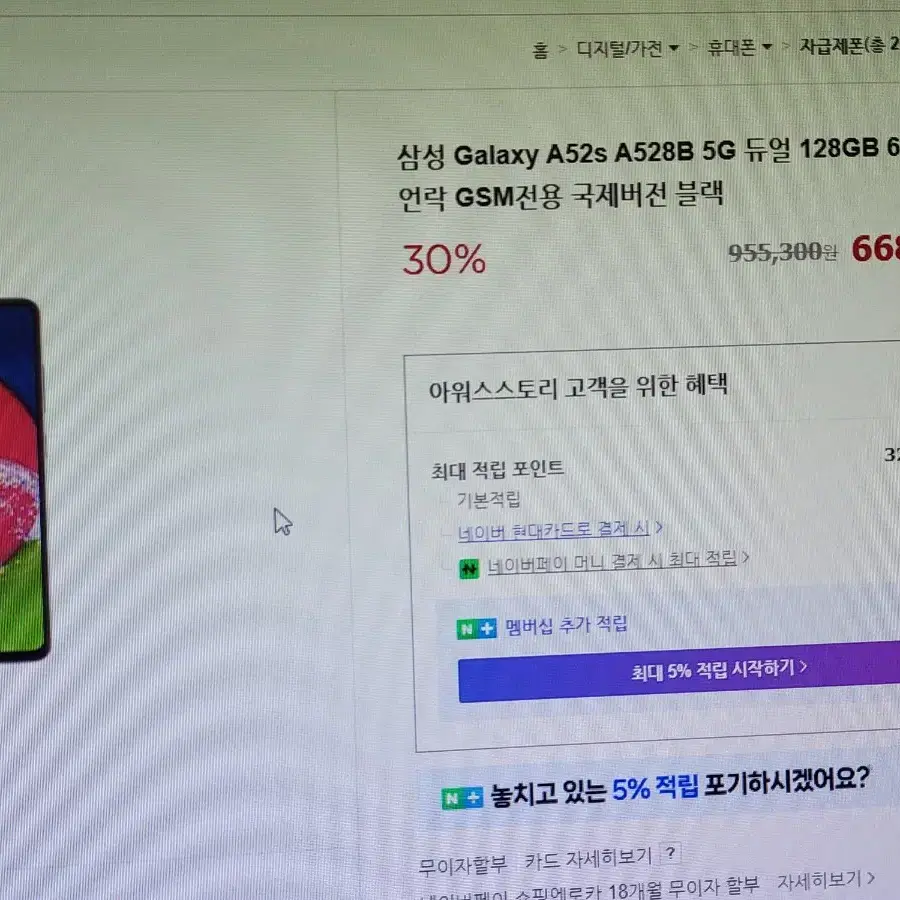Image resolution: width=900 pixels, height=900 pixels.
Task: Click the N+ icon beside 놓치고 있는 5% 적립
Action: [x=463, y=798]
